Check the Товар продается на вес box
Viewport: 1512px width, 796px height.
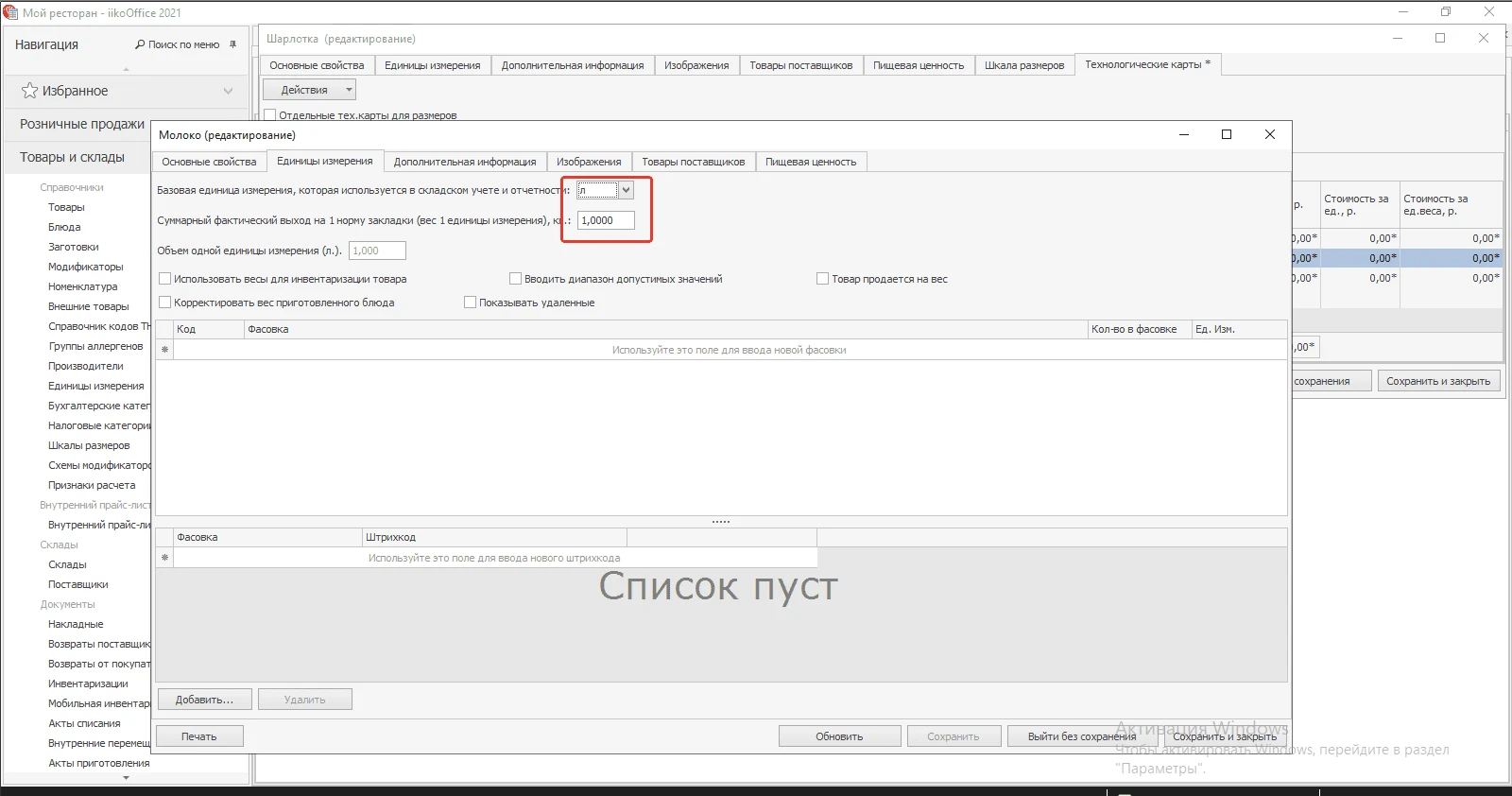pos(822,279)
